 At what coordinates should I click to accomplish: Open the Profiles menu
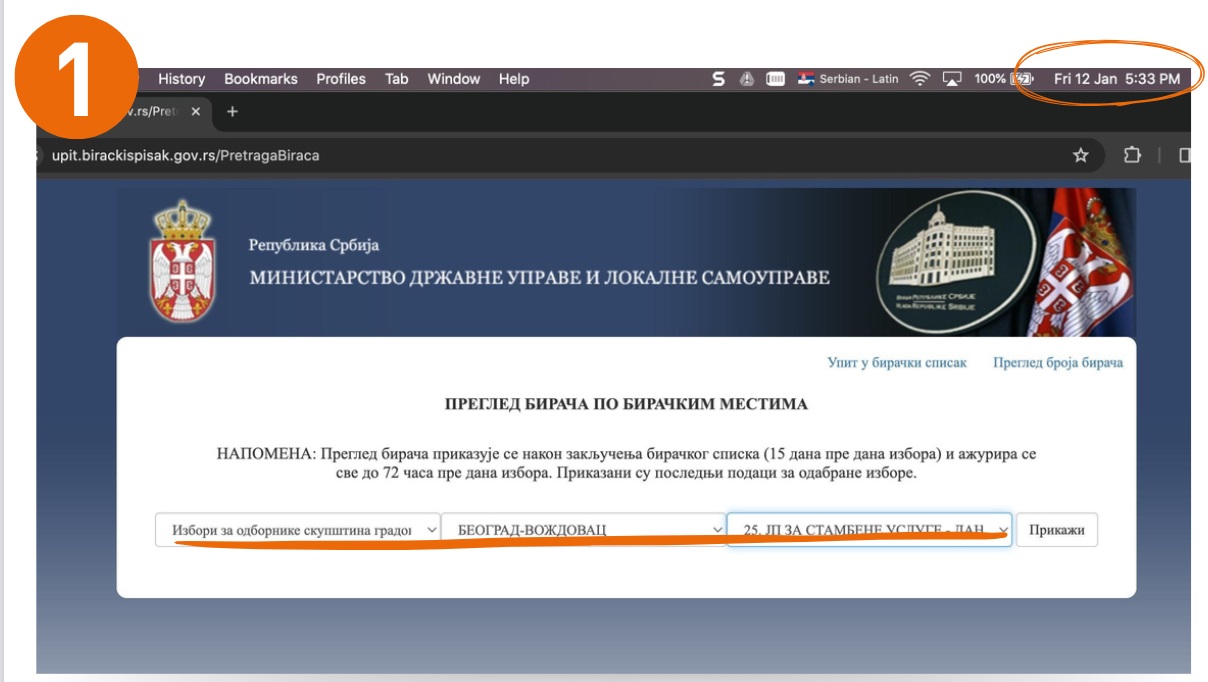(341, 79)
